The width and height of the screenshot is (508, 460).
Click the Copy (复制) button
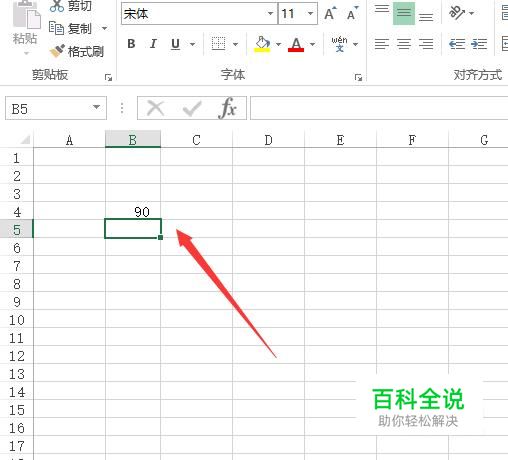(70, 29)
